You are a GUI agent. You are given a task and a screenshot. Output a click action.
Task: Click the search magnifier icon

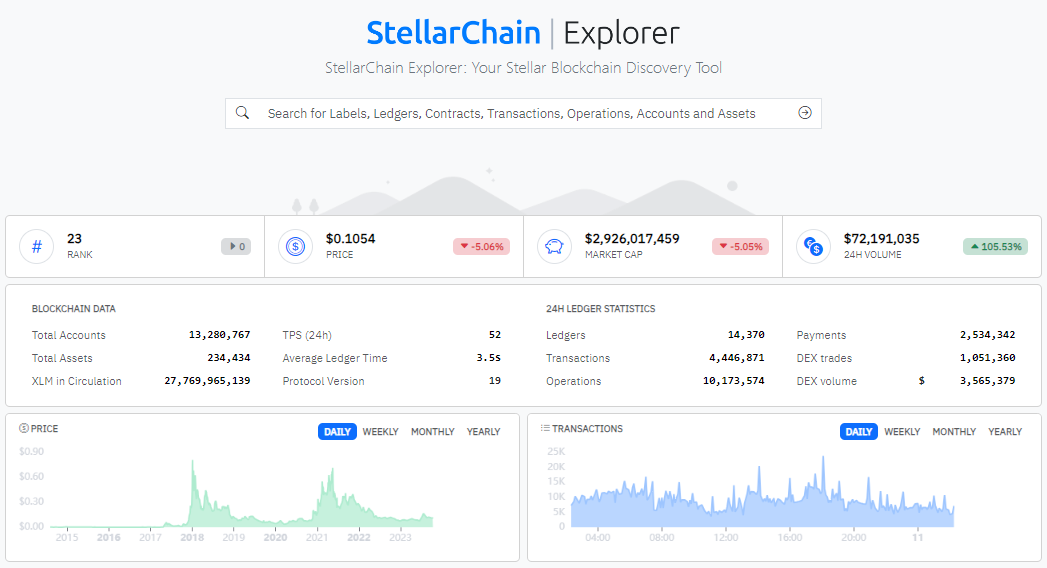pyautogui.click(x=242, y=113)
